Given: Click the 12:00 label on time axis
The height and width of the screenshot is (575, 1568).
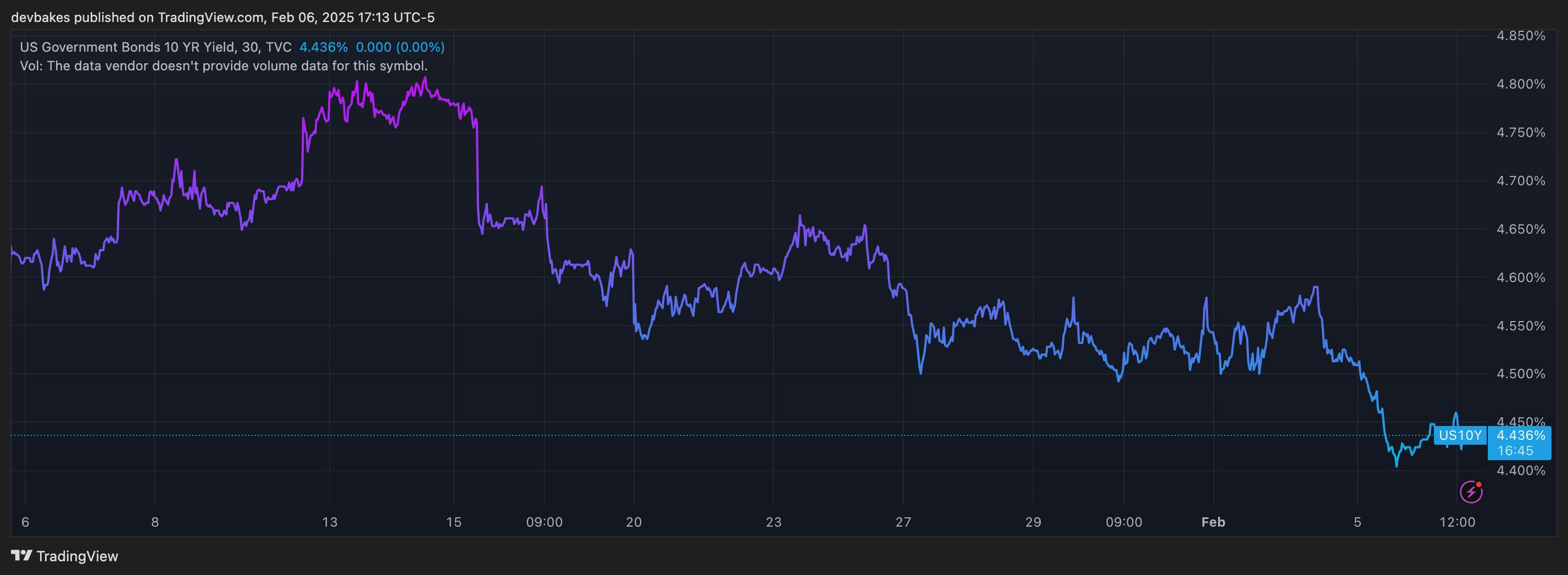Looking at the screenshot, I should (1458, 522).
